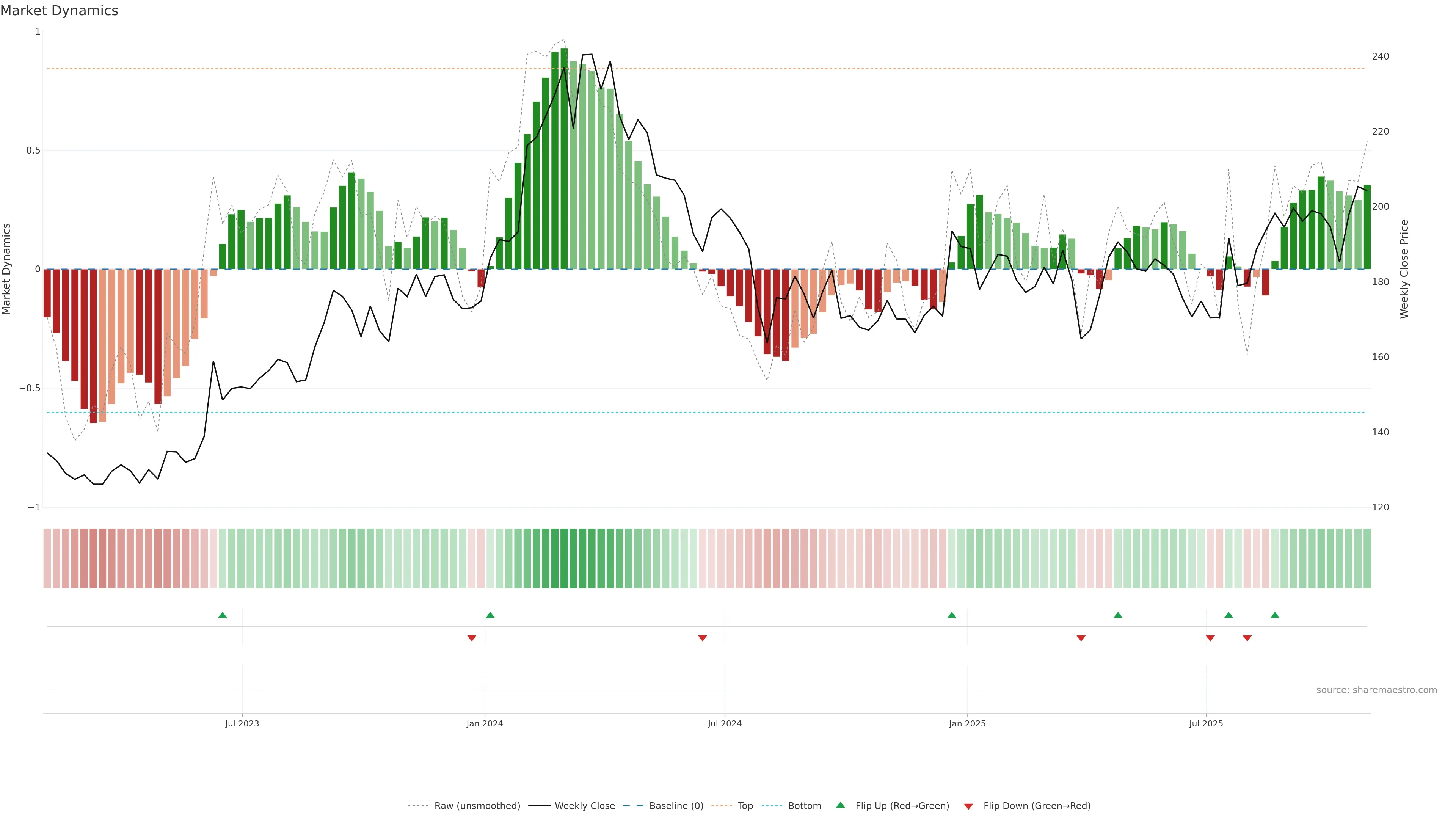This screenshot has height=819, width=1456.
Task: Click the Flip Up green triangle legend icon
Action: click(x=841, y=805)
